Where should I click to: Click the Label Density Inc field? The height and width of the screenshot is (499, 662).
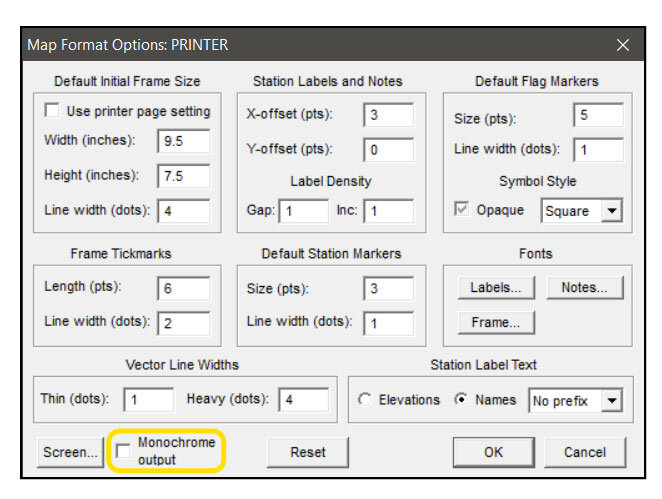coord(388,211)
